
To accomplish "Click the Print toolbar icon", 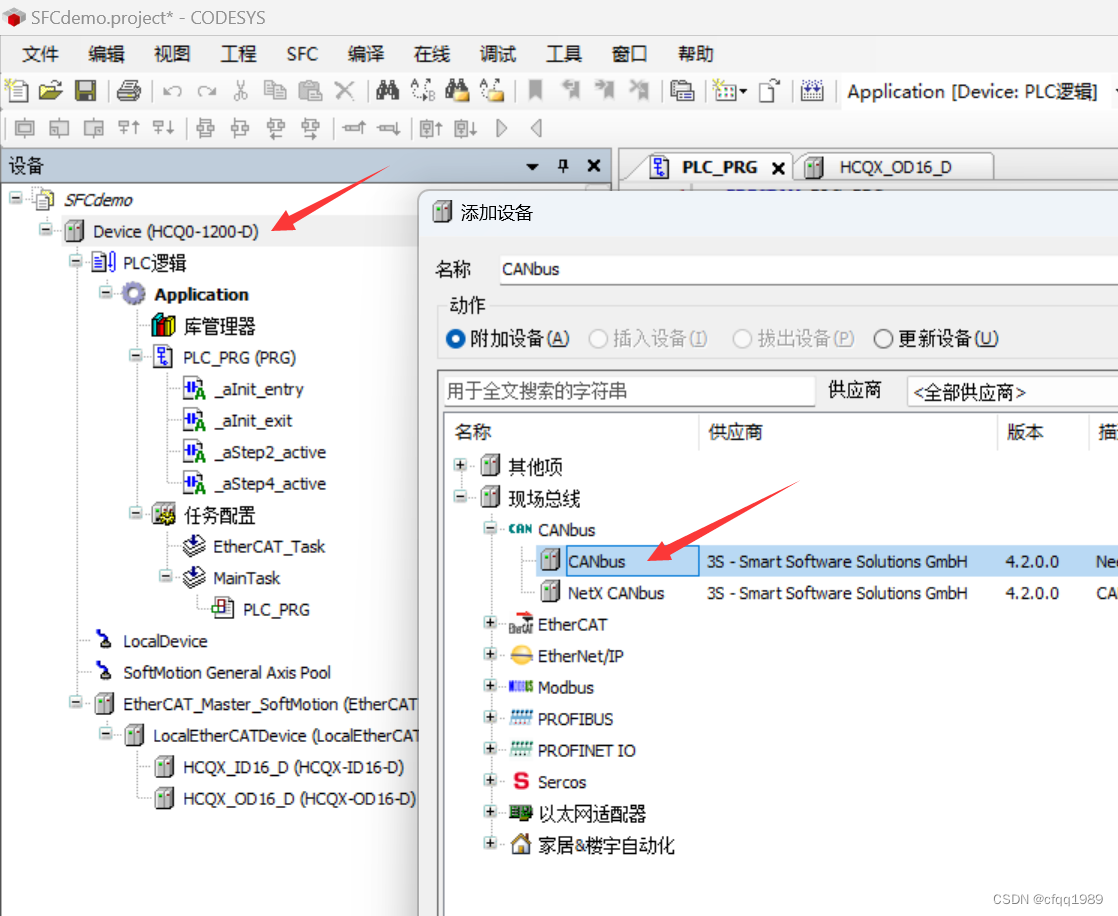I will click(129, 91).
